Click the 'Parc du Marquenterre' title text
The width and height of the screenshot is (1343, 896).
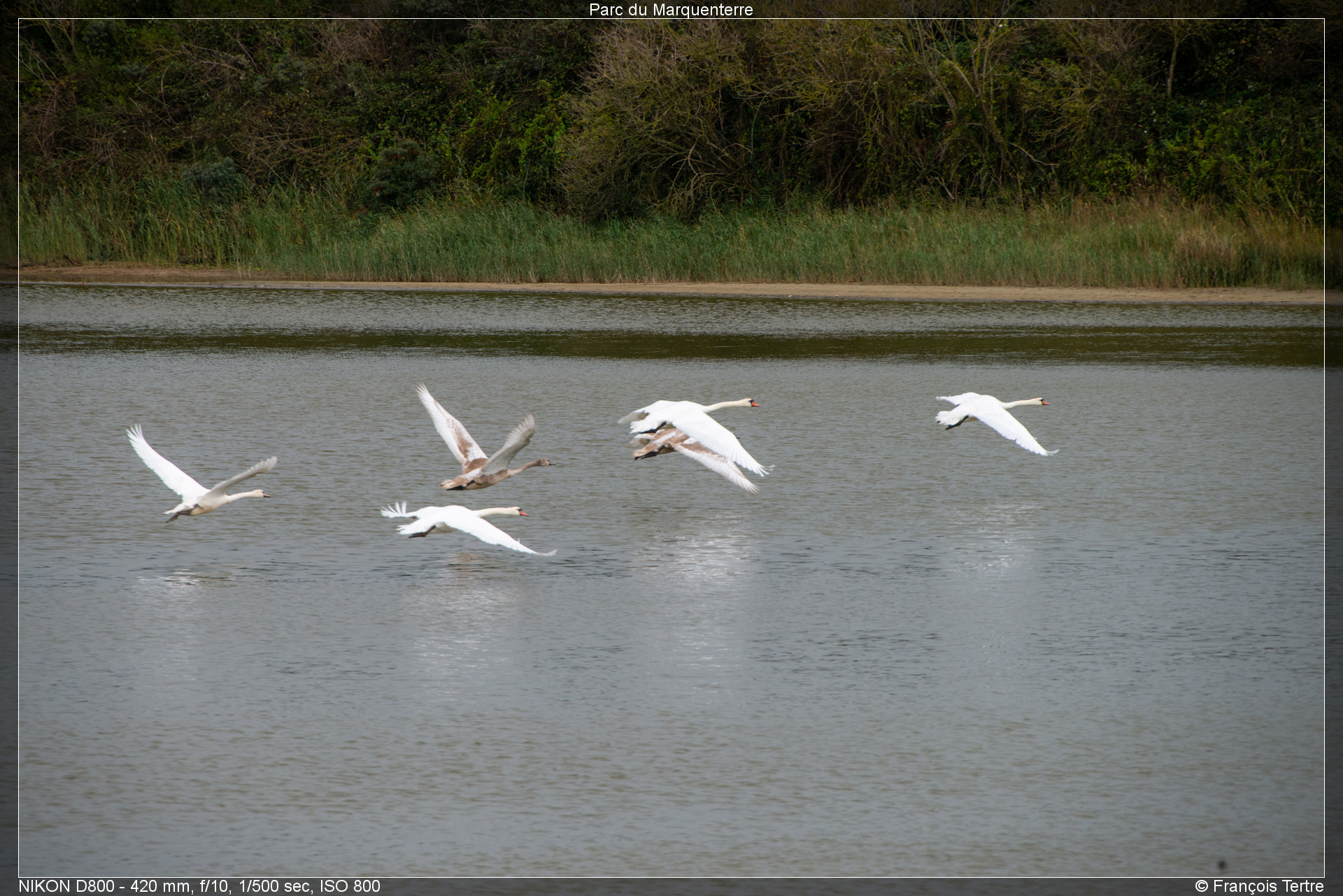point(671,10)
